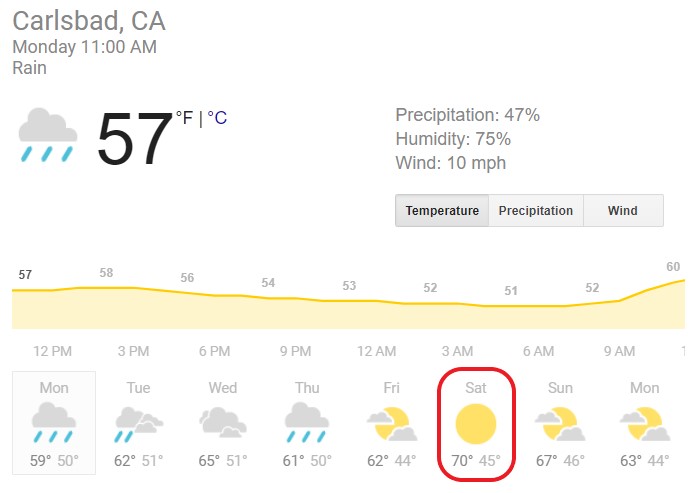Click the 58 degree graph point
The image size is (695, 493).
(x=106, y=273)
